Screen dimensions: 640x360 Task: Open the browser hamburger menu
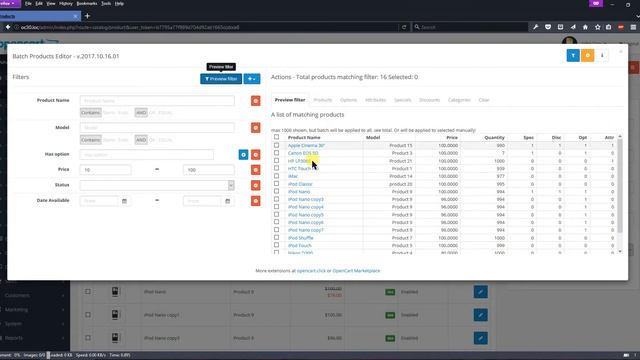(633, 27)
